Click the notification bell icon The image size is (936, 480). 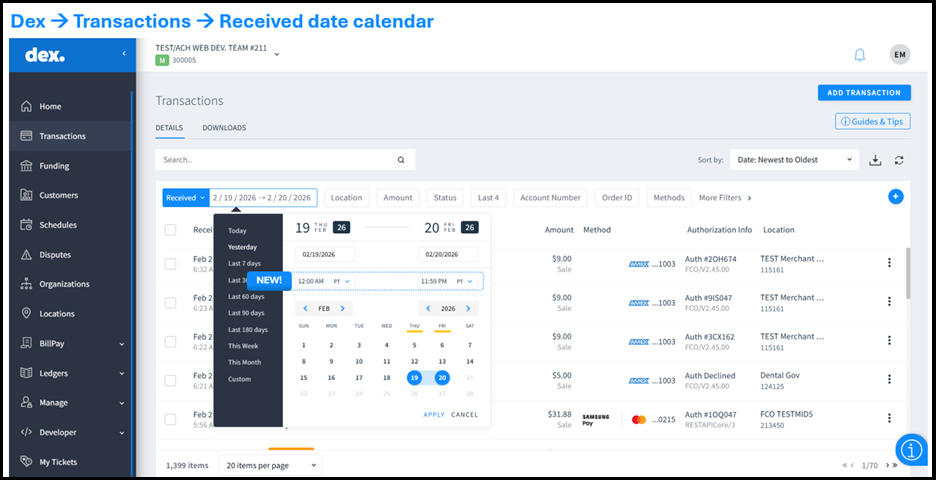pyautogui.click(x=859, y=55)
